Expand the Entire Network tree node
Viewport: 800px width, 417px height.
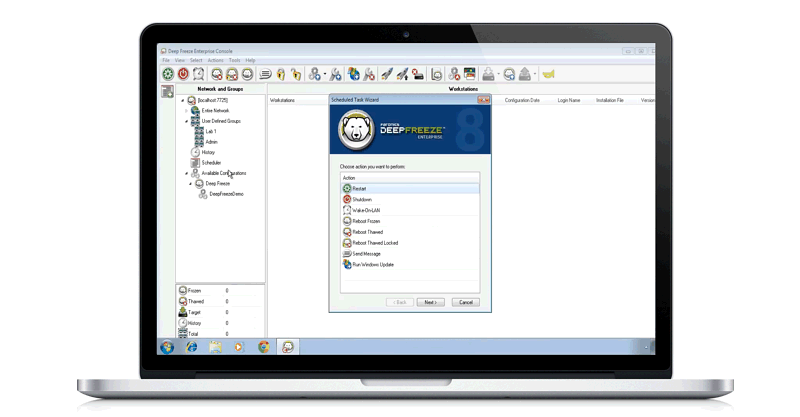point(186,111)
